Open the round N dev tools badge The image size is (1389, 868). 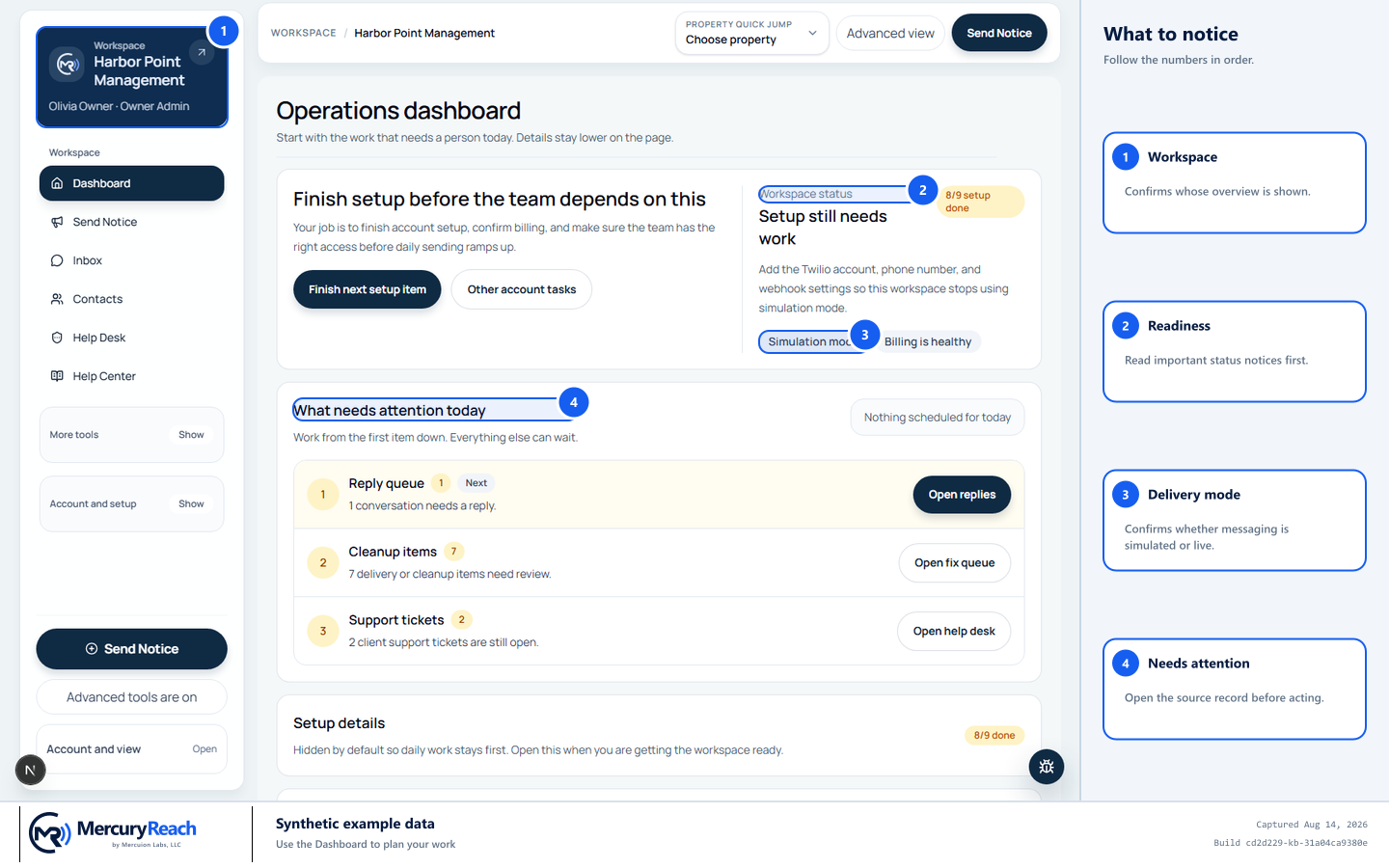[30, 770]
